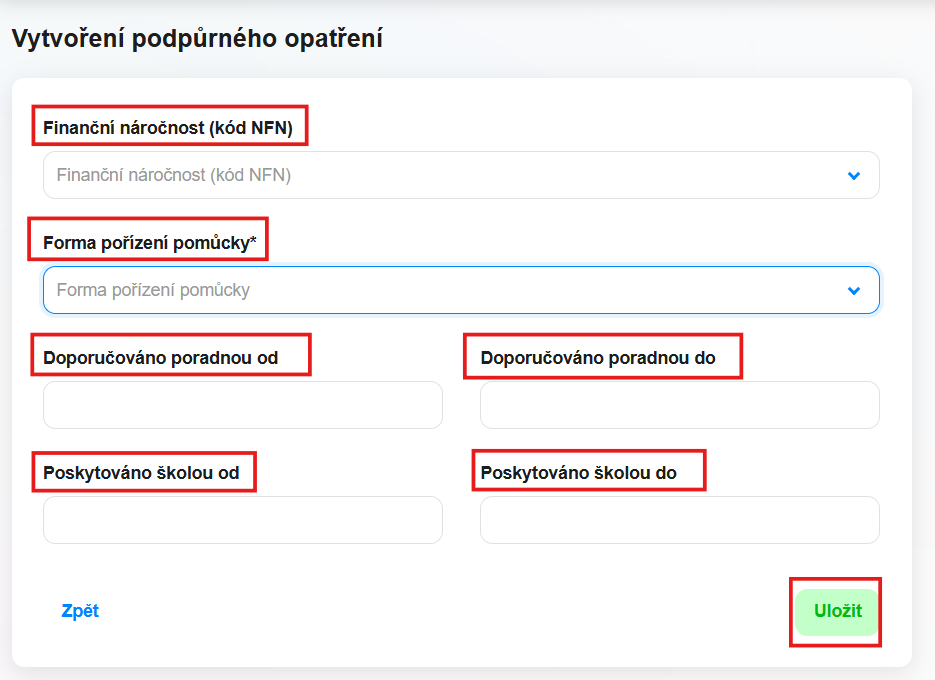
Task: Select the Doporučováno poradnou od label
Action: tap(160, 358)
